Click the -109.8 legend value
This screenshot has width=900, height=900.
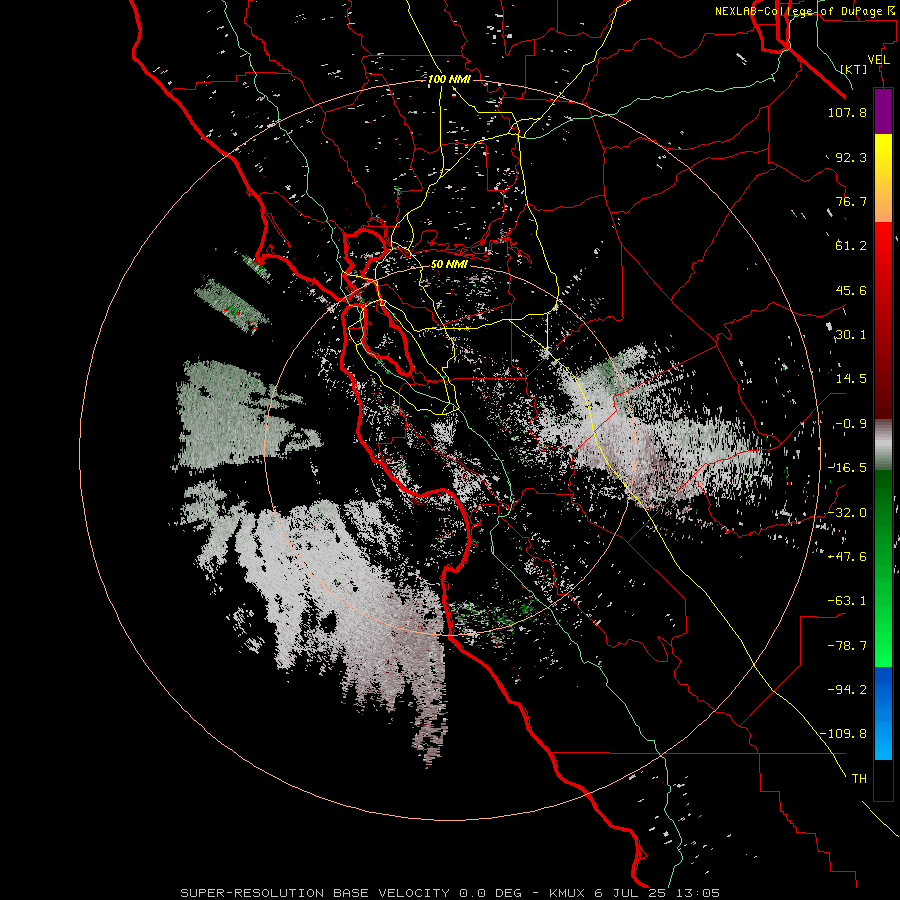843,734
